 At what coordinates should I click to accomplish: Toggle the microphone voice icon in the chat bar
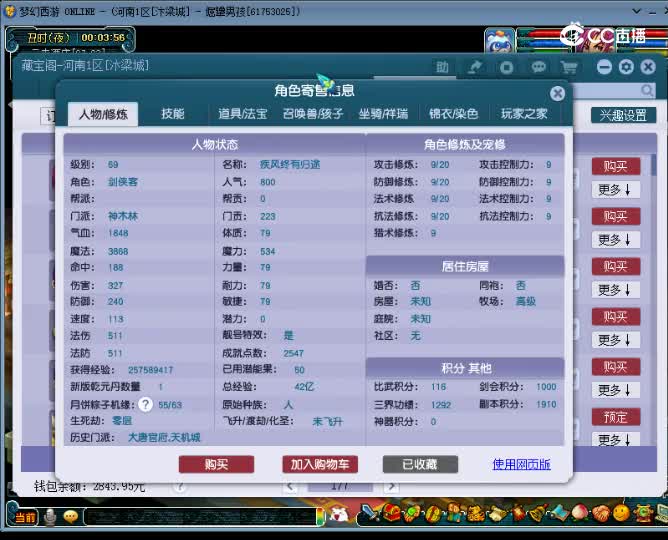click(50, 517)
